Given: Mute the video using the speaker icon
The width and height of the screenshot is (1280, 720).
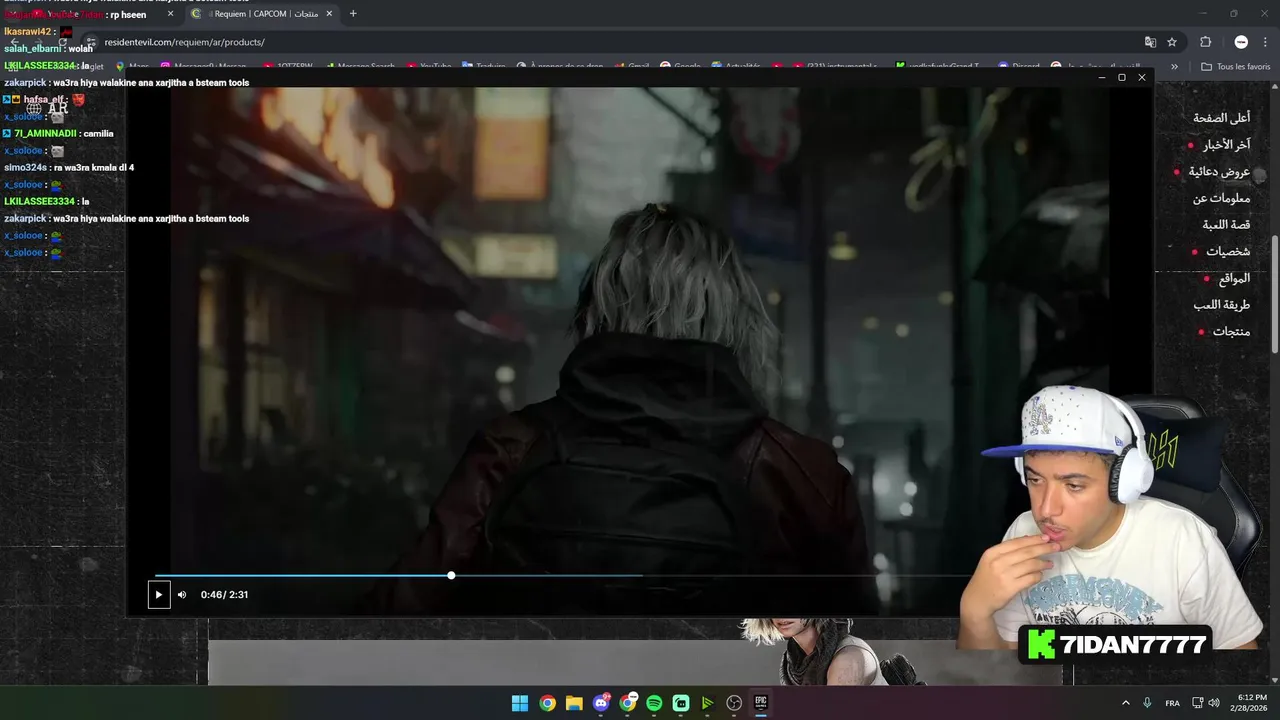Looking at the screenshot, I should pyautogui.click(x=182, y=594).
